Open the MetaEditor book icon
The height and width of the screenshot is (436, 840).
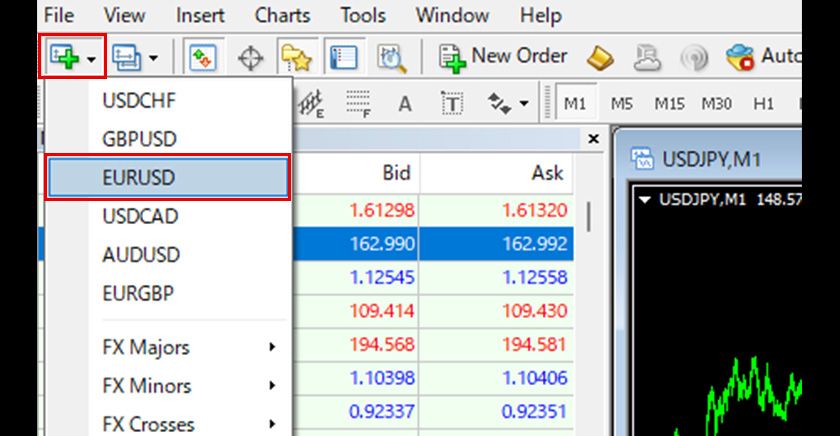(600, 58)
